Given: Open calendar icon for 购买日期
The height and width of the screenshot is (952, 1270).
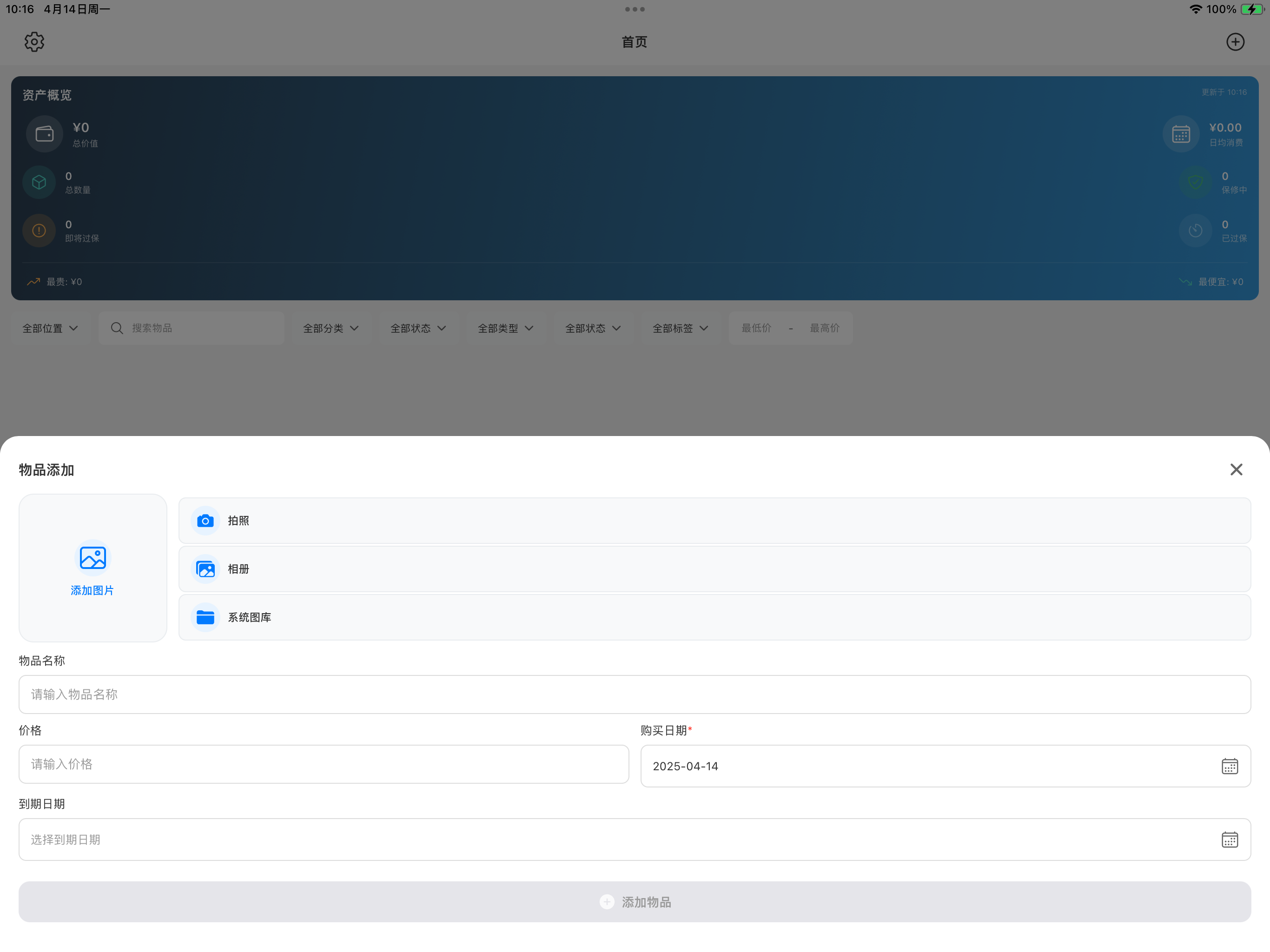Looking at the screenshot, I should tap(1230, 767).
